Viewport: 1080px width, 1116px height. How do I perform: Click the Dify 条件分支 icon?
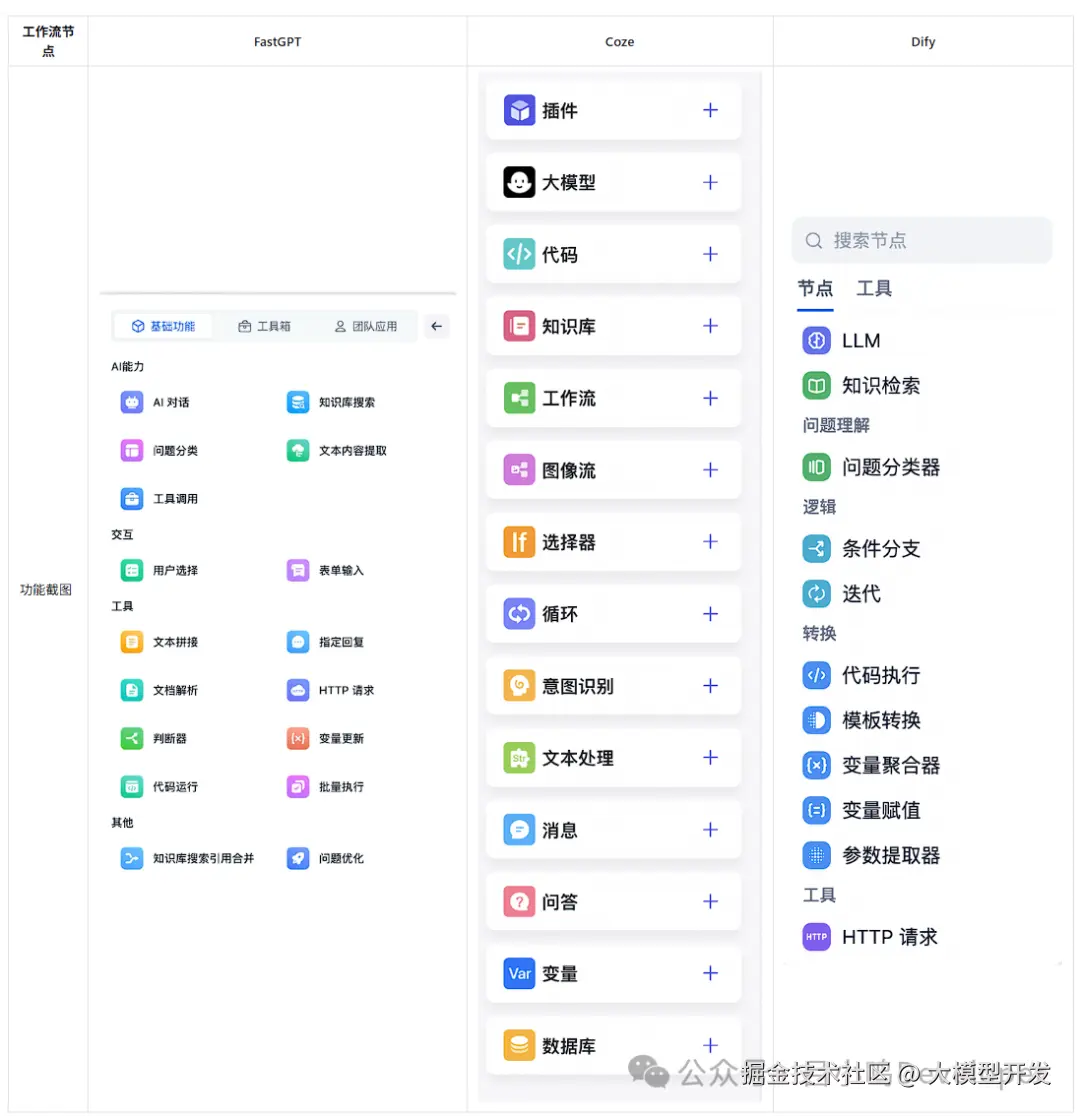point(817,549)
